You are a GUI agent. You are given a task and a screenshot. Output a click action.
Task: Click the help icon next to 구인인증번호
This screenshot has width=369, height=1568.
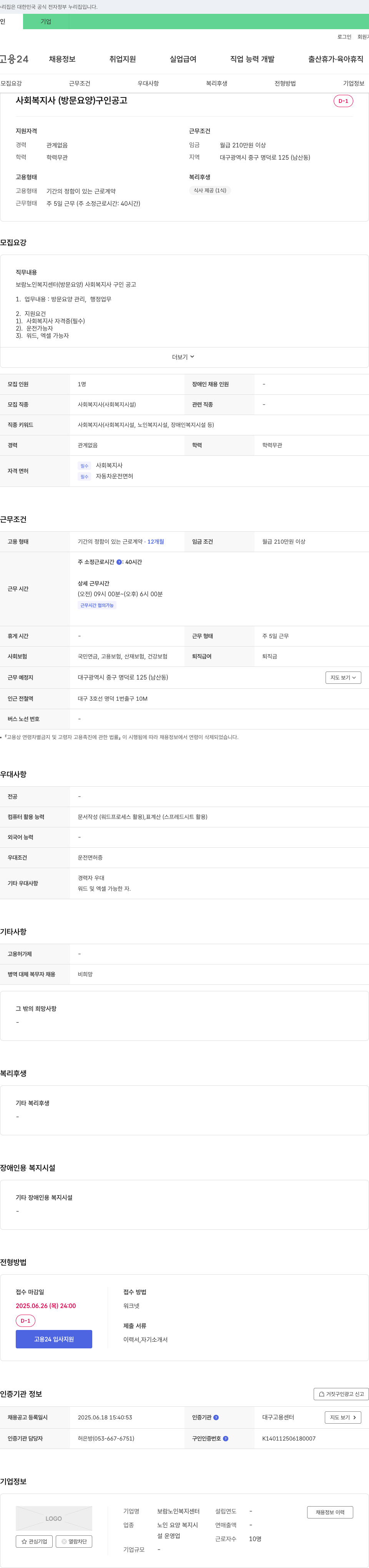coord(225,1438)
